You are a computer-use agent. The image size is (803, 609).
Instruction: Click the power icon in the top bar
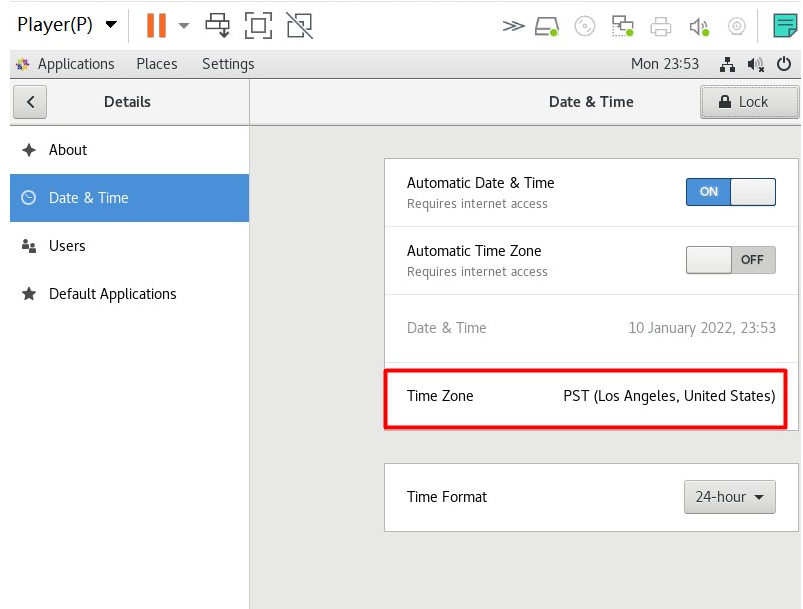(x=784, y=64)
